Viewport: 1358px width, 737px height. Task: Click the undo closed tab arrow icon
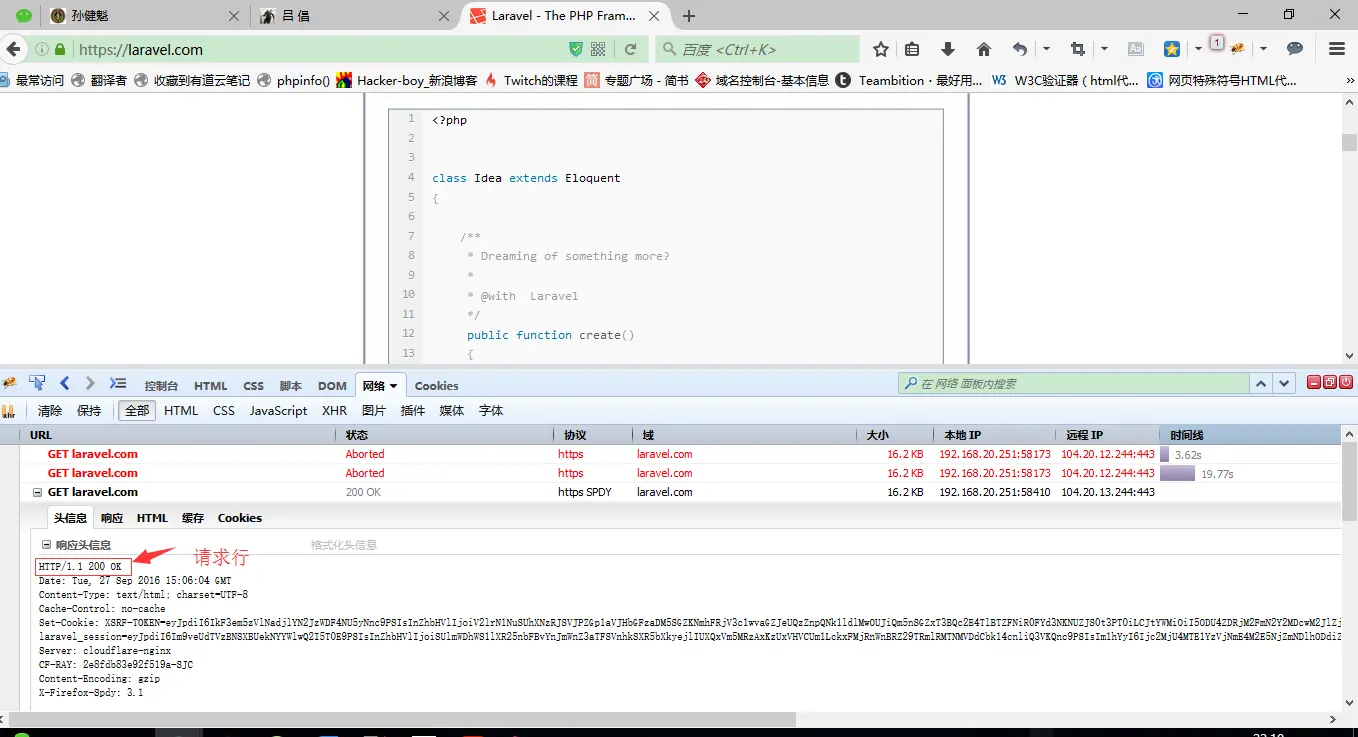point(1020,49)
